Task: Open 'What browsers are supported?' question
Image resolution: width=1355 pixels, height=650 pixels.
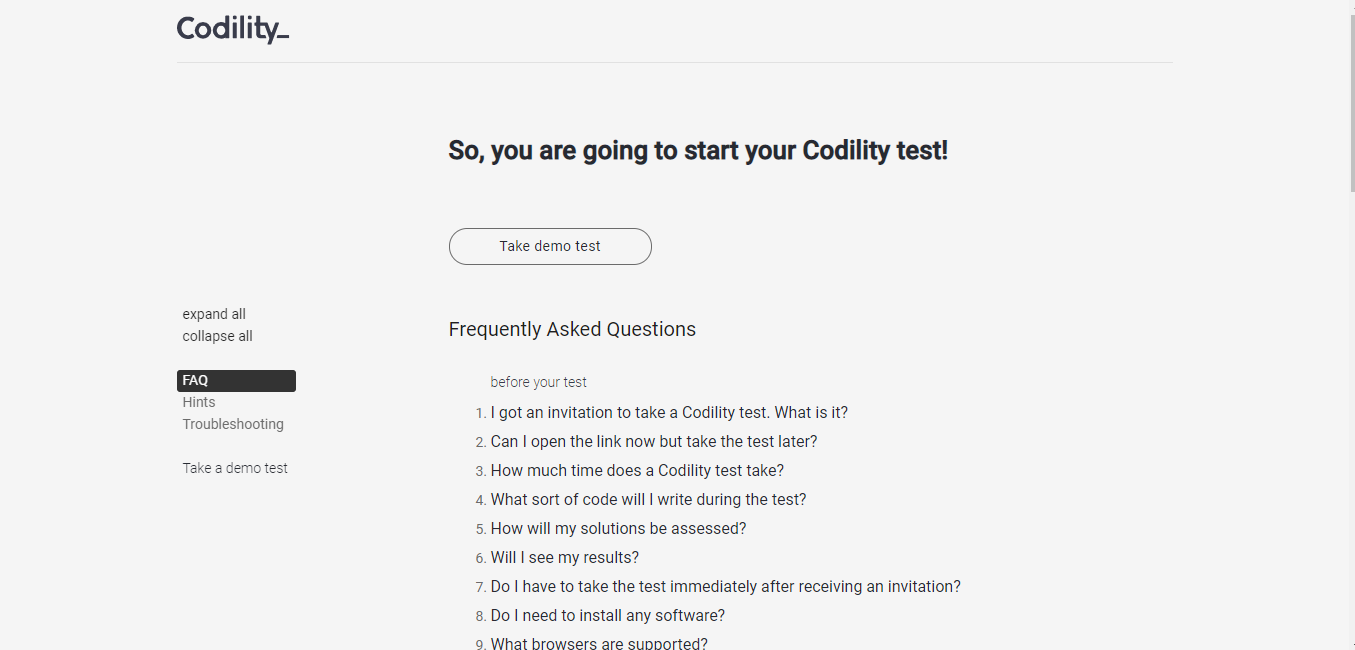Action: [599, 643]
